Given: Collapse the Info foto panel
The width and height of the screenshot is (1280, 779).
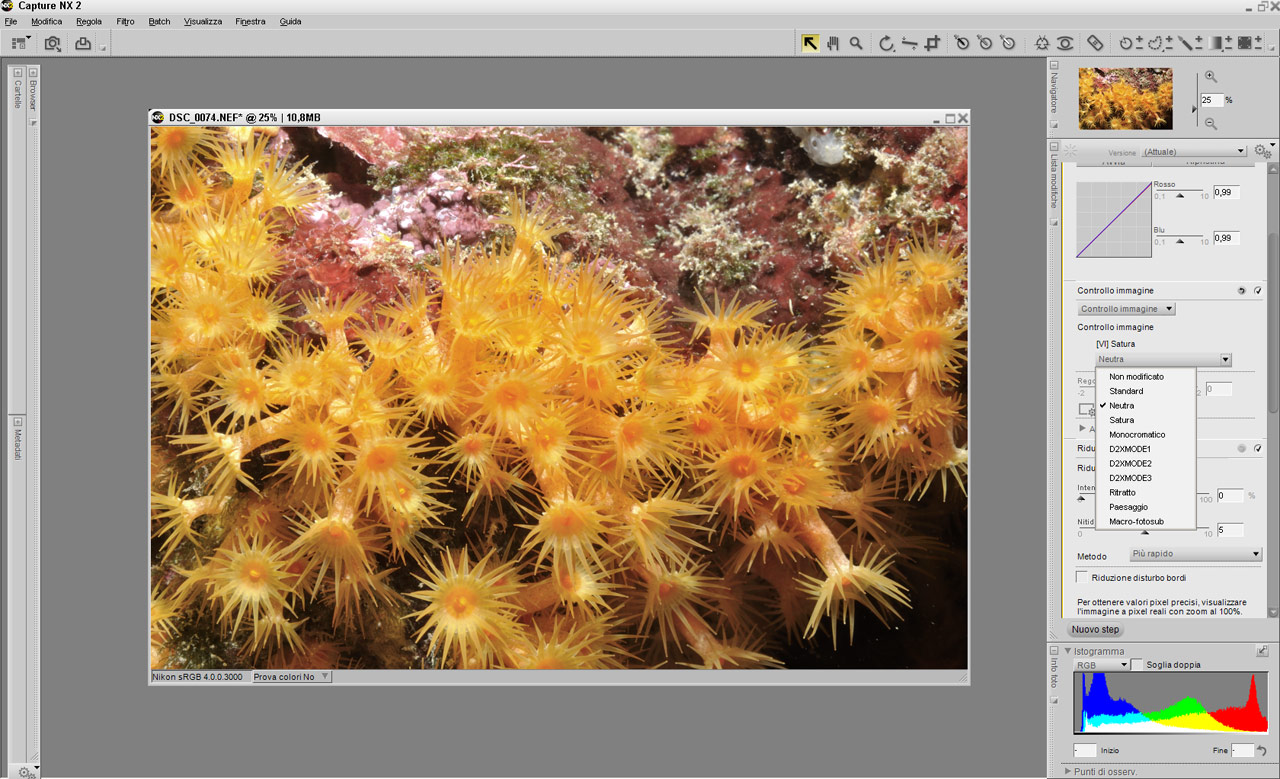Looking at the screenshot, I should pos(1053,650).
